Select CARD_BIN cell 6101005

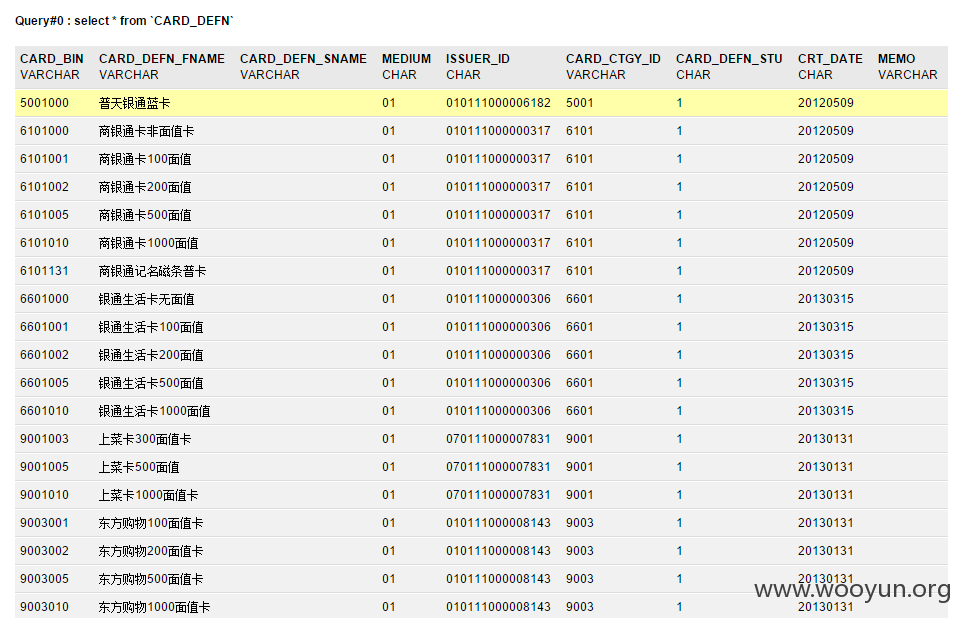click(44, 215)
